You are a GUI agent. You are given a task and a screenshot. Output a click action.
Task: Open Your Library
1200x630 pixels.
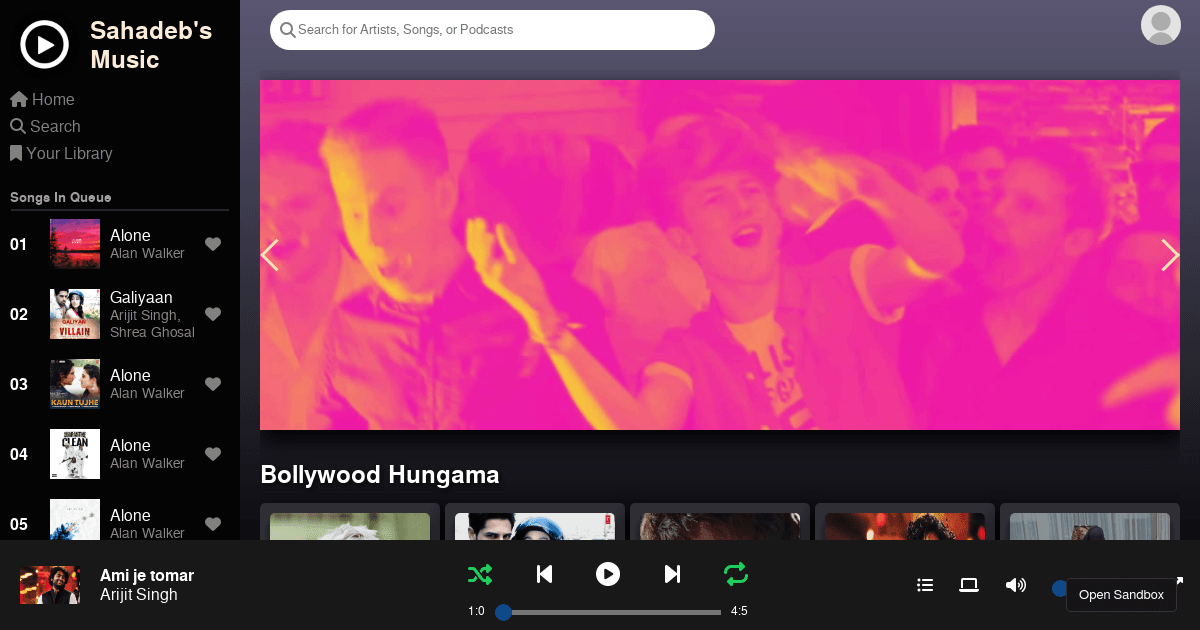(61, 153)
